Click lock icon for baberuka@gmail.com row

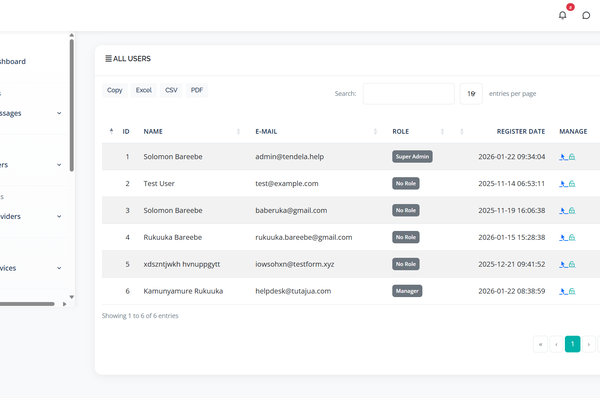tap(571, 211)
